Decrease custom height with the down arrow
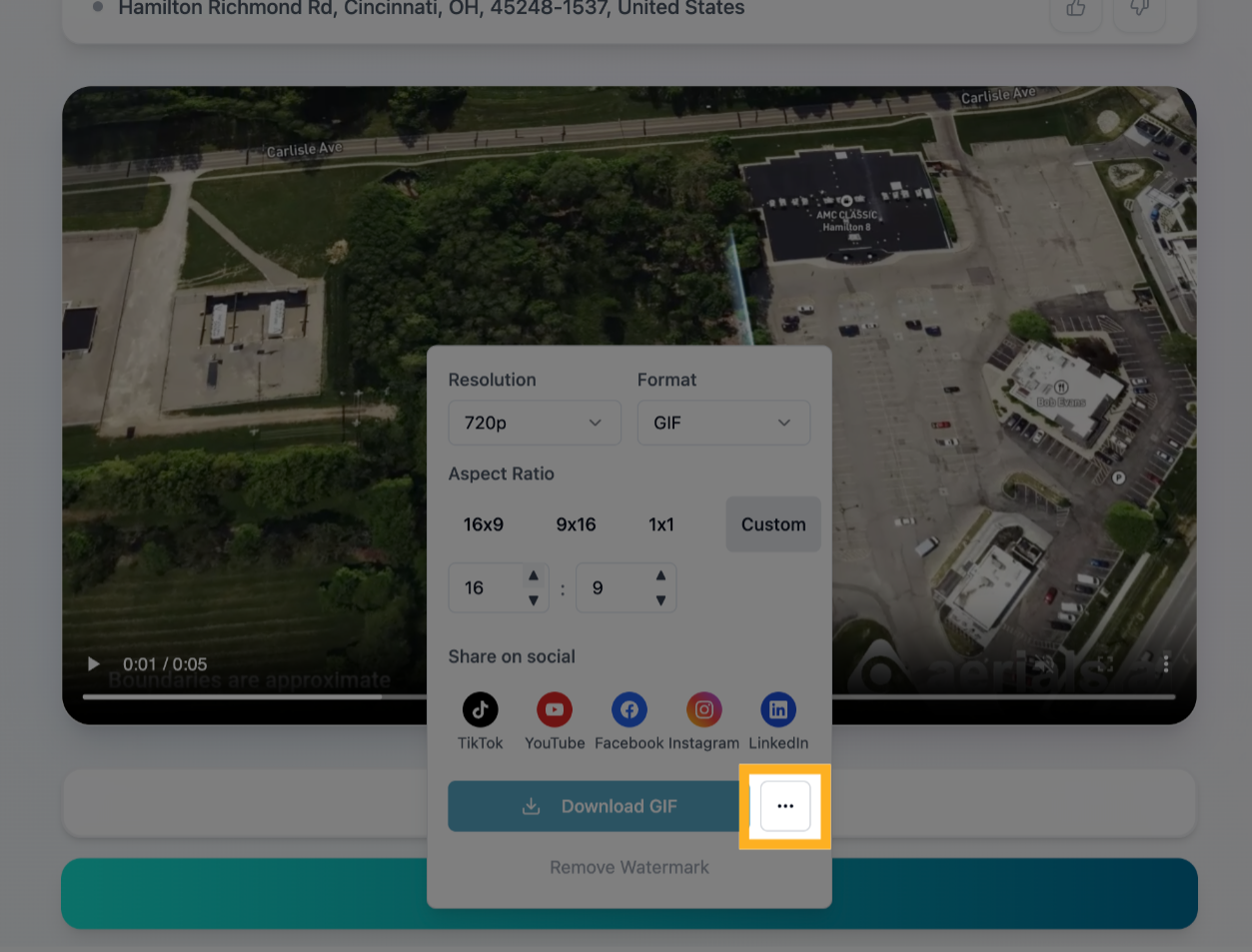 pyautogui.click(x=660, y=600)
